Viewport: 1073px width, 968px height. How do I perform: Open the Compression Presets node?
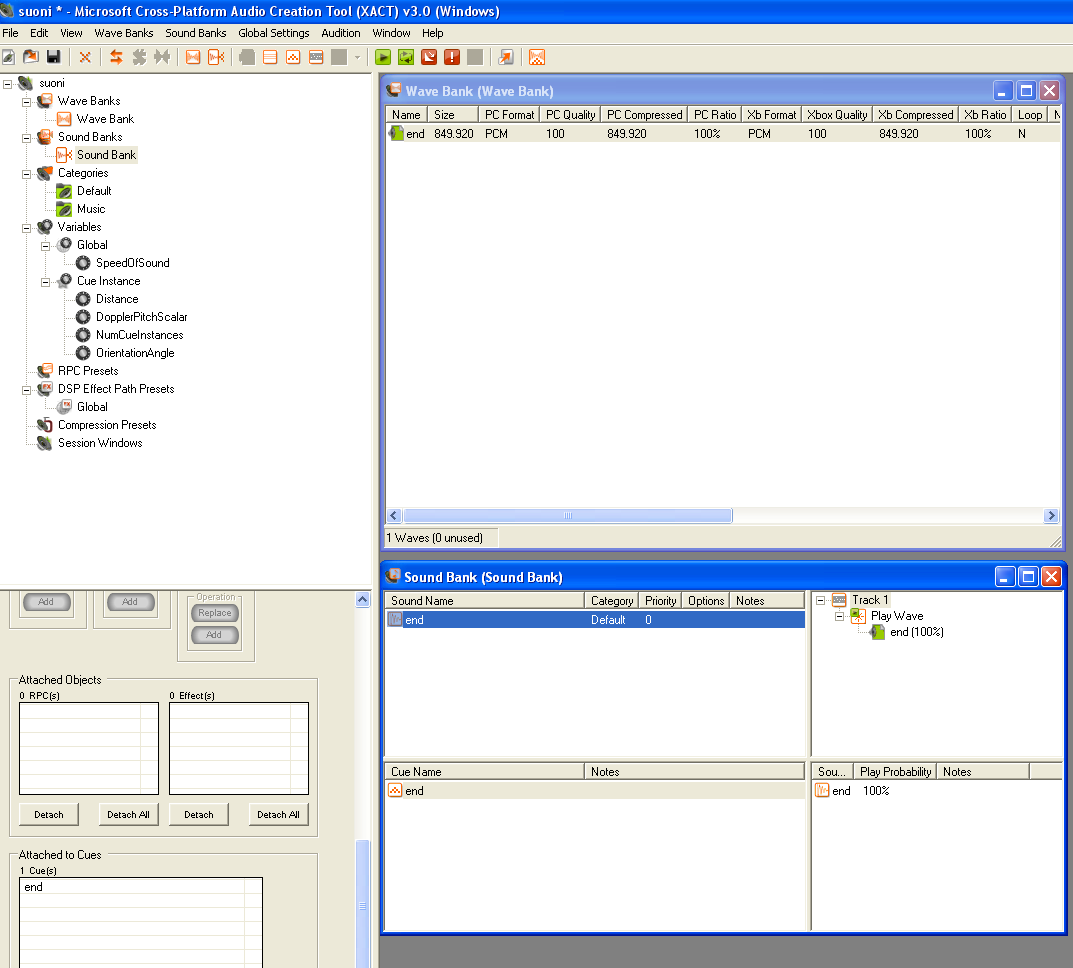click(x=107, y=425)
